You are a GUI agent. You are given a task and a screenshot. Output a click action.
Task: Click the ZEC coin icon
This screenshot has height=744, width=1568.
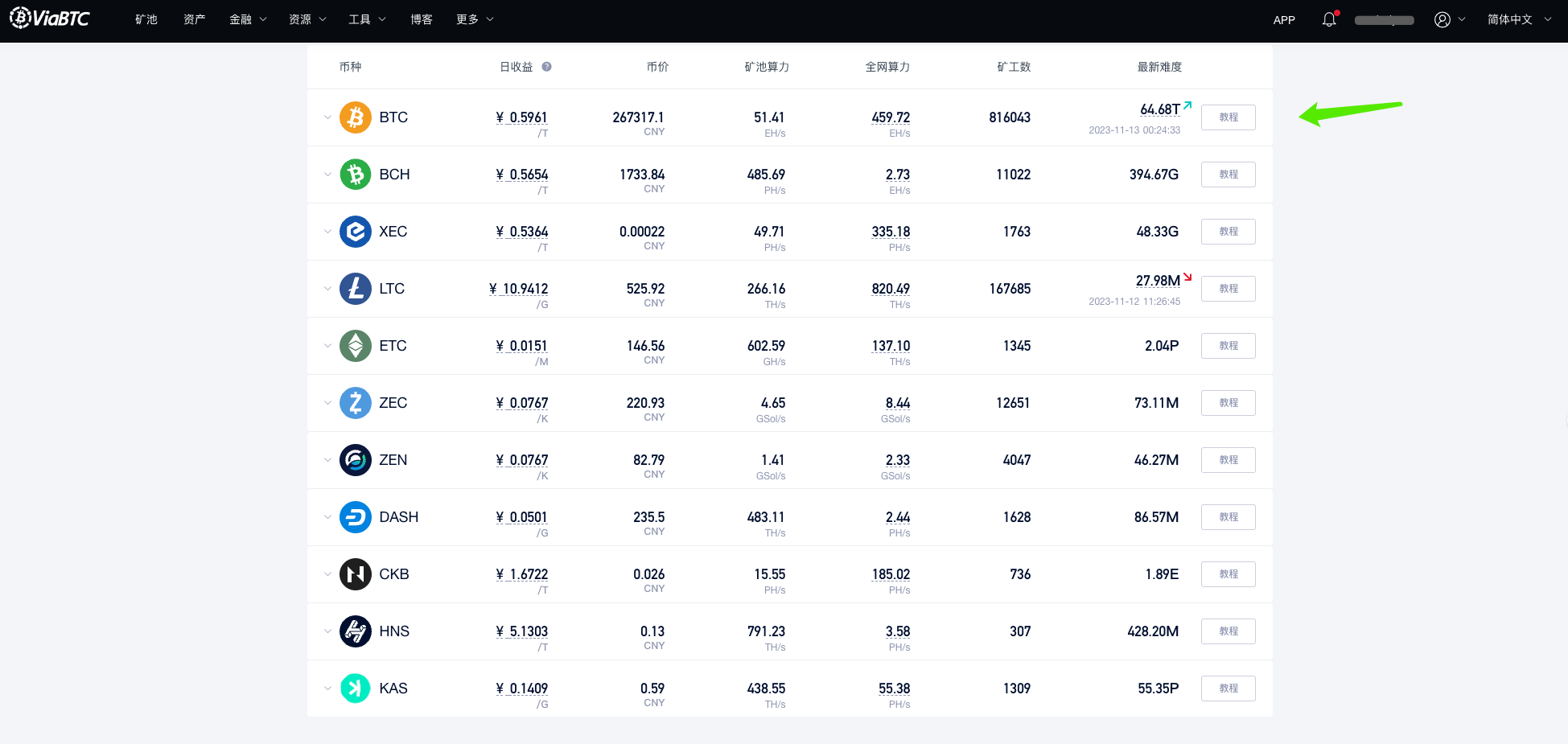pyautogui.click(x=355, y=403)
